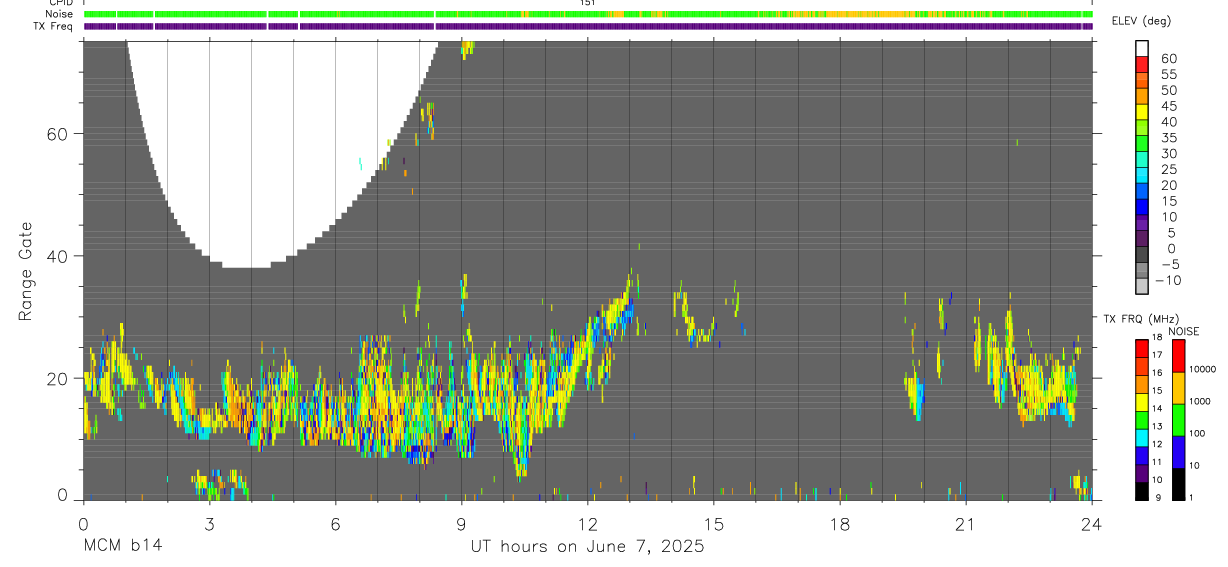Click the "NOISE" colorbar title on the right
The height and width of the screenshot is (567, 1228).
pyautogui.click(x=1183, y=331)
